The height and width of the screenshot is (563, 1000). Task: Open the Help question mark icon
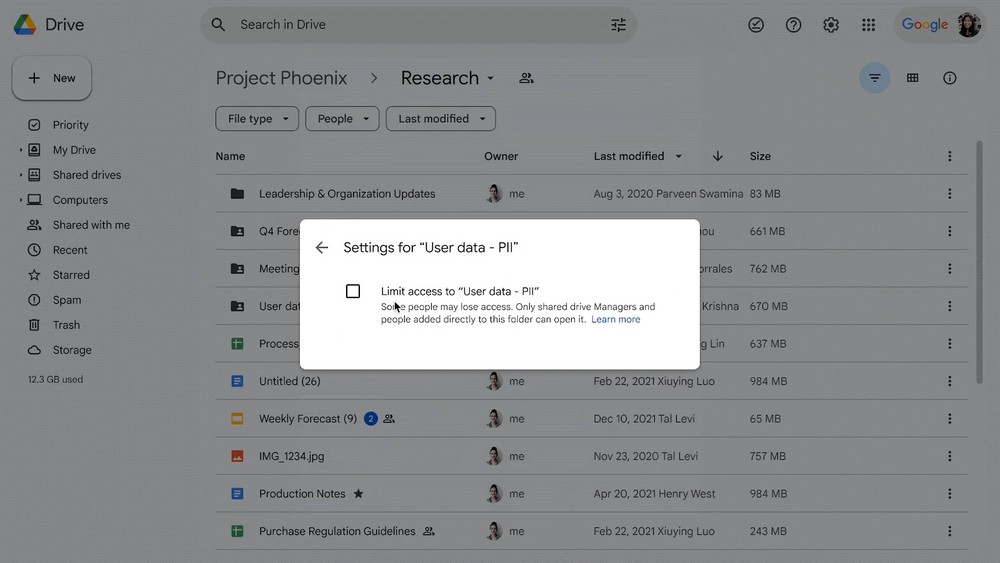point(793,25)
